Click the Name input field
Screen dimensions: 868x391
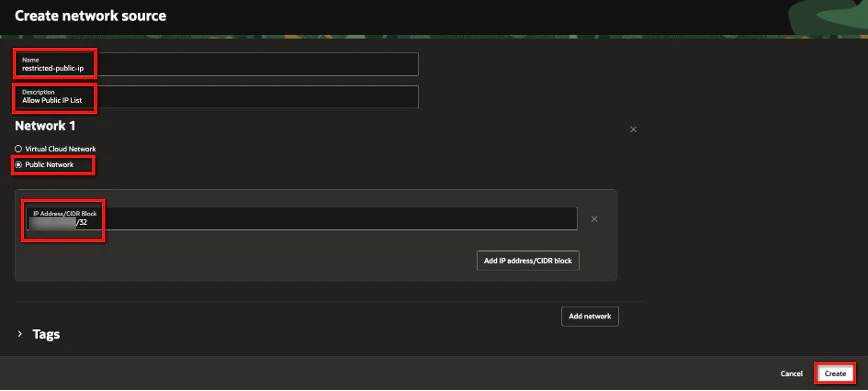tap(217, 64)
